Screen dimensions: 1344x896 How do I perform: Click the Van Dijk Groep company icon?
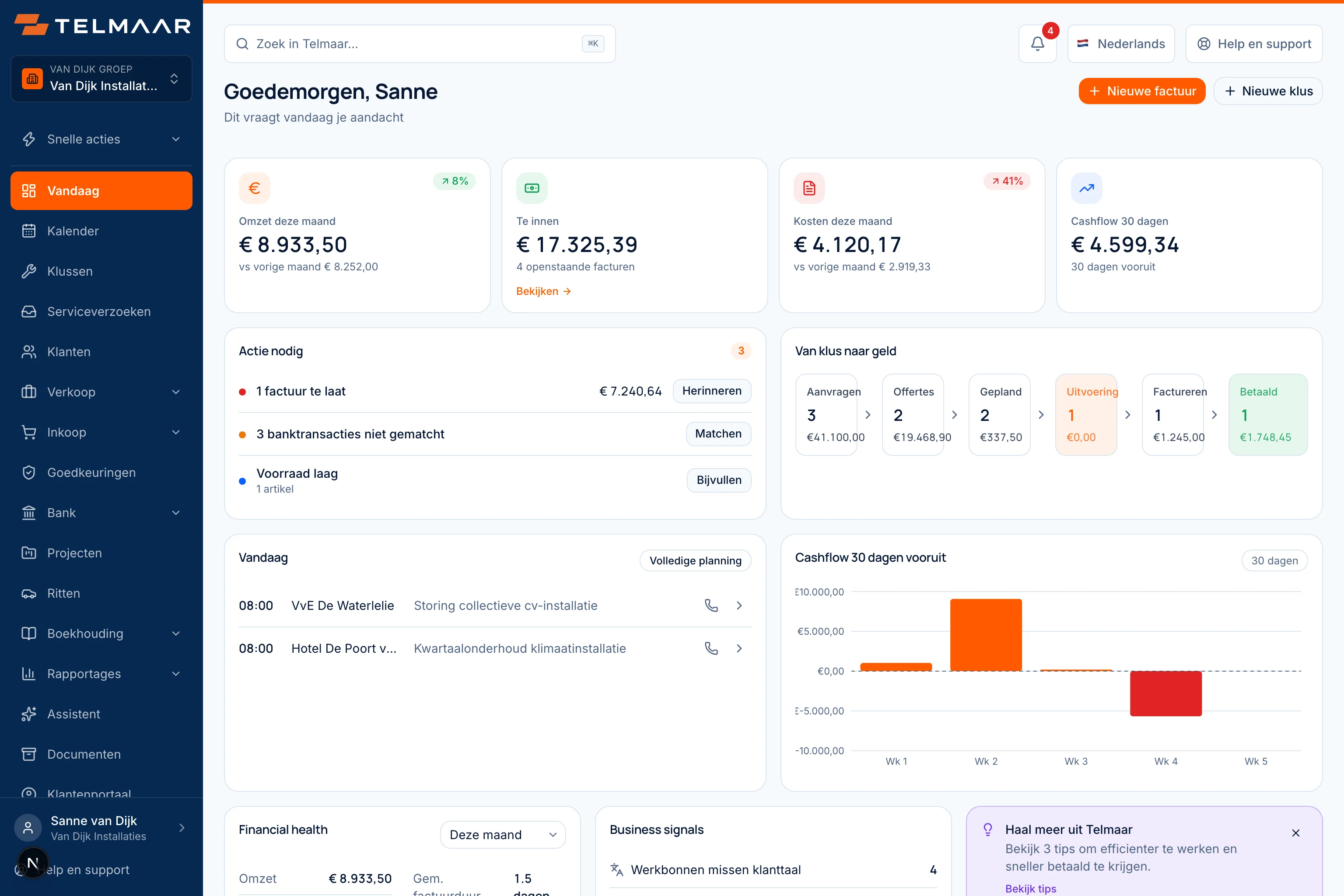coord(32,79)
